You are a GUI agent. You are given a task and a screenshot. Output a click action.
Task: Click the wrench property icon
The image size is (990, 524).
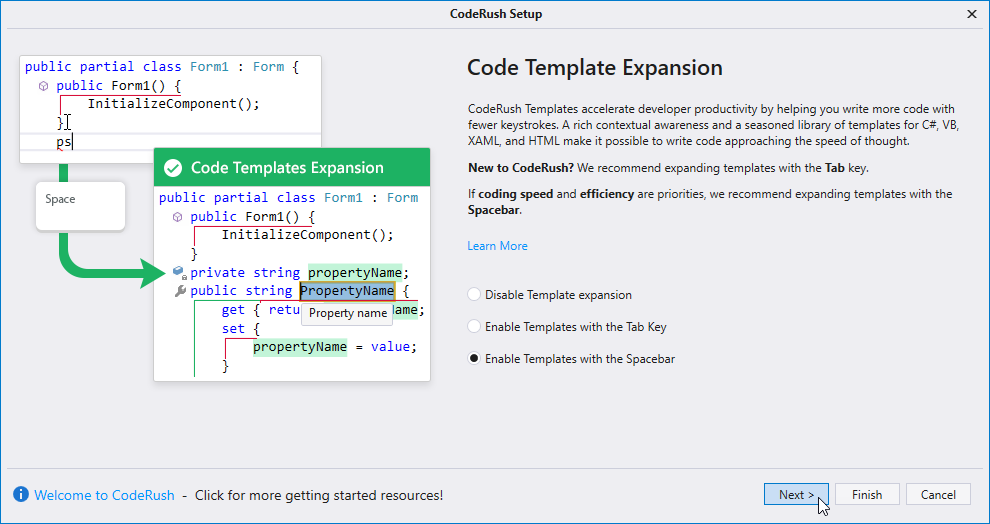click(179, 291)
